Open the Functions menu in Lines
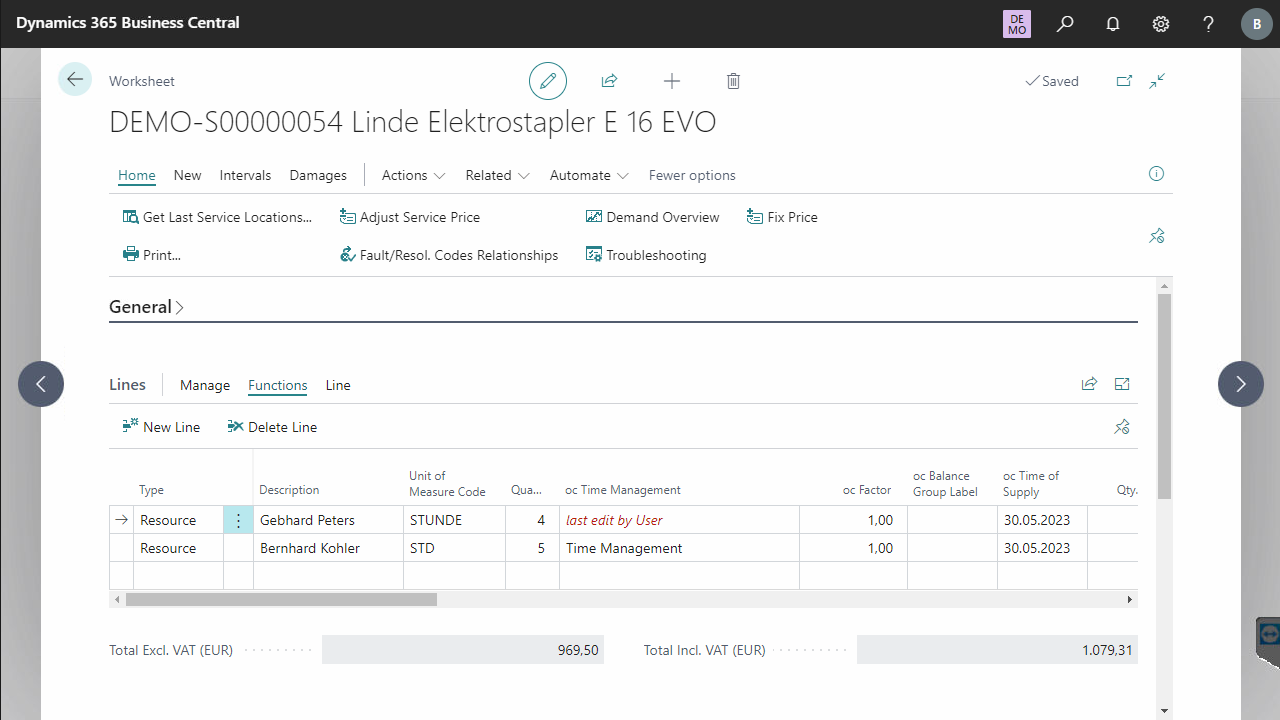Image resolution: width=1280 pixels, height=720 pixels. [278, 385]
